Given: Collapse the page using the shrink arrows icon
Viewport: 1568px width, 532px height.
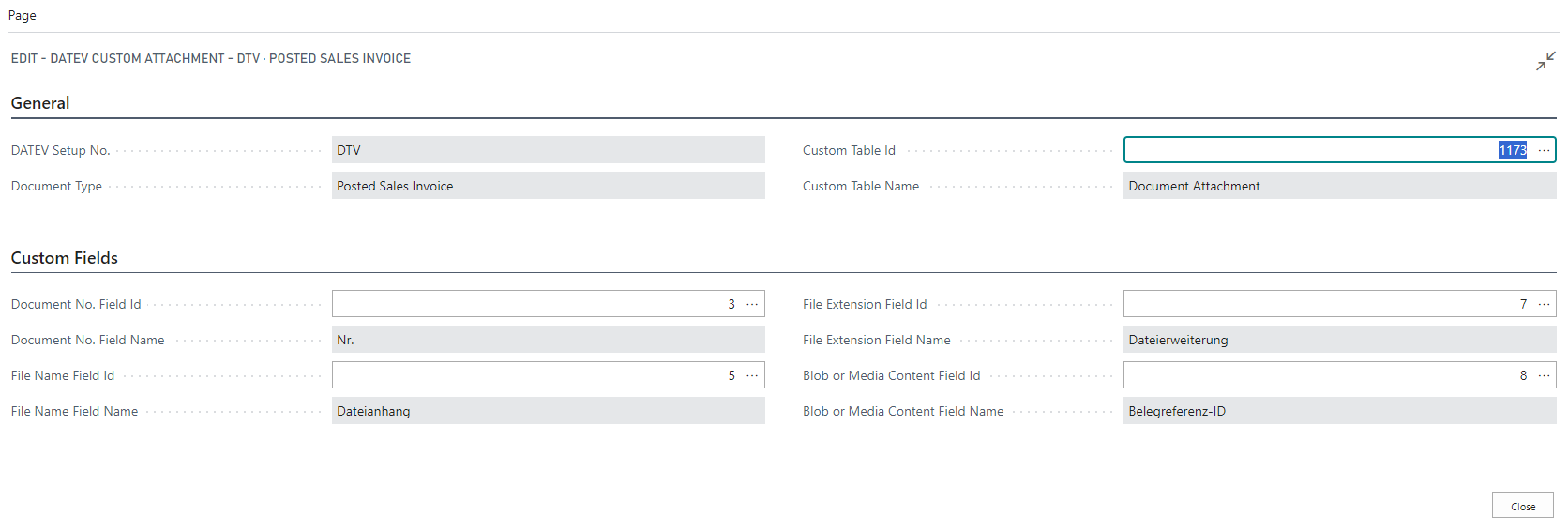Looking at the screenshot, I should [1545, 61].
